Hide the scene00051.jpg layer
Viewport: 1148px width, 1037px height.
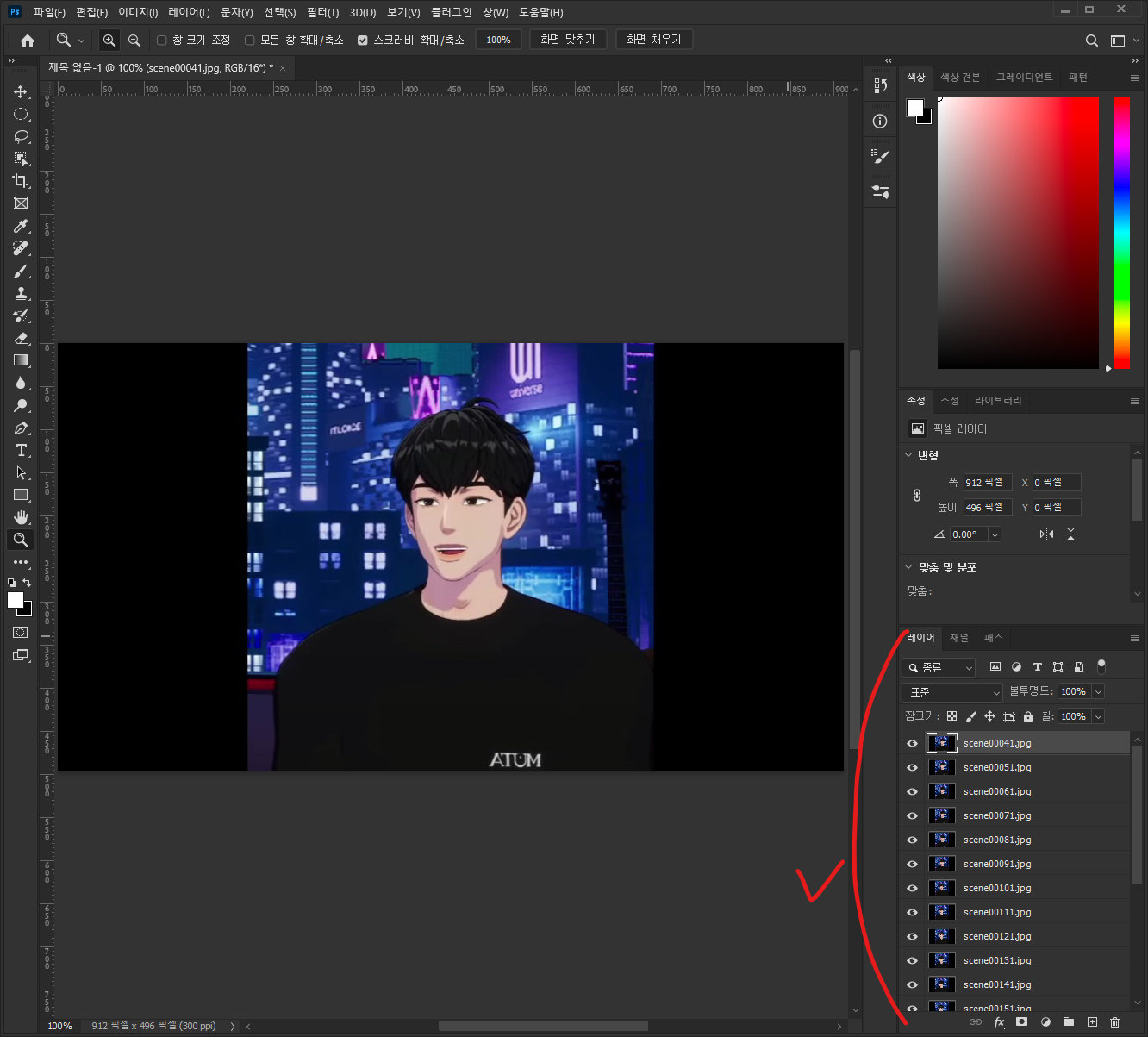[912, 767]
